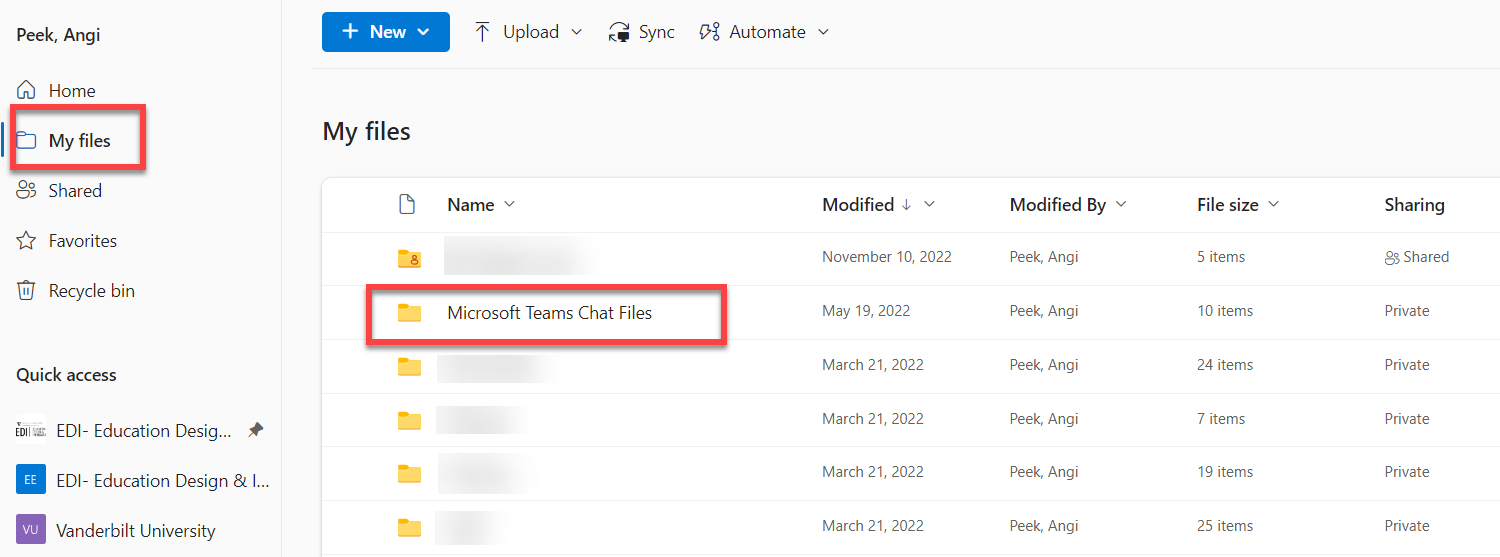Click the 19 items file size cell

pyautogui.click(x=1225, y=472)
